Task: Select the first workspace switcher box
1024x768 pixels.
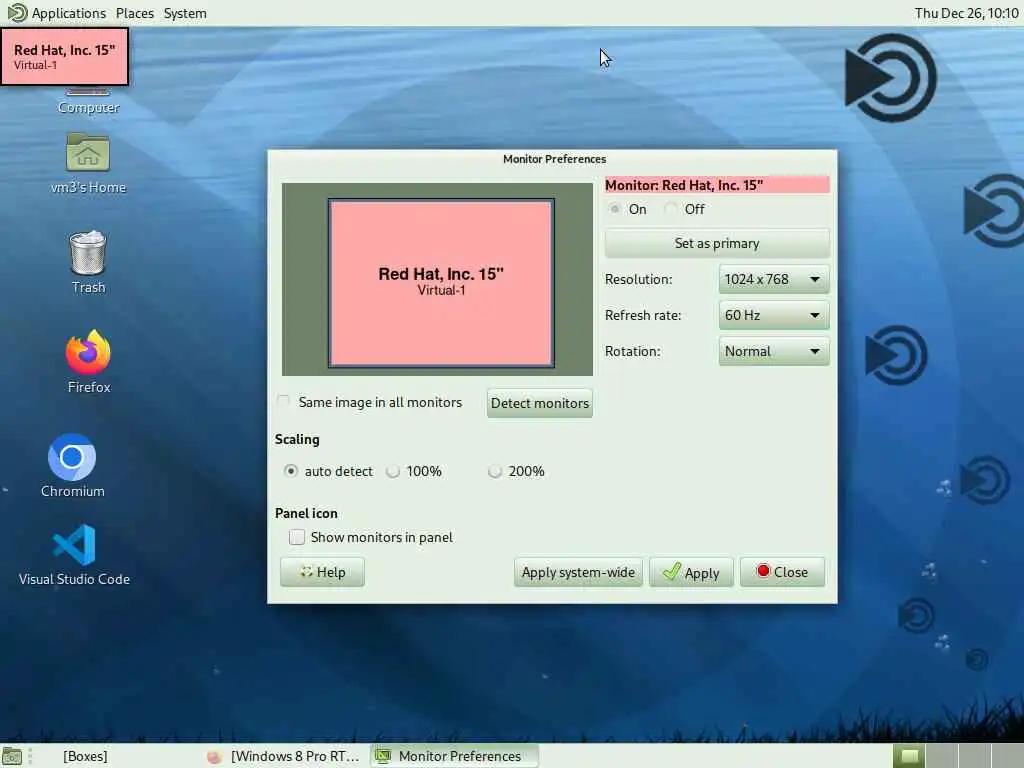Action: click(x=909, y=756)
